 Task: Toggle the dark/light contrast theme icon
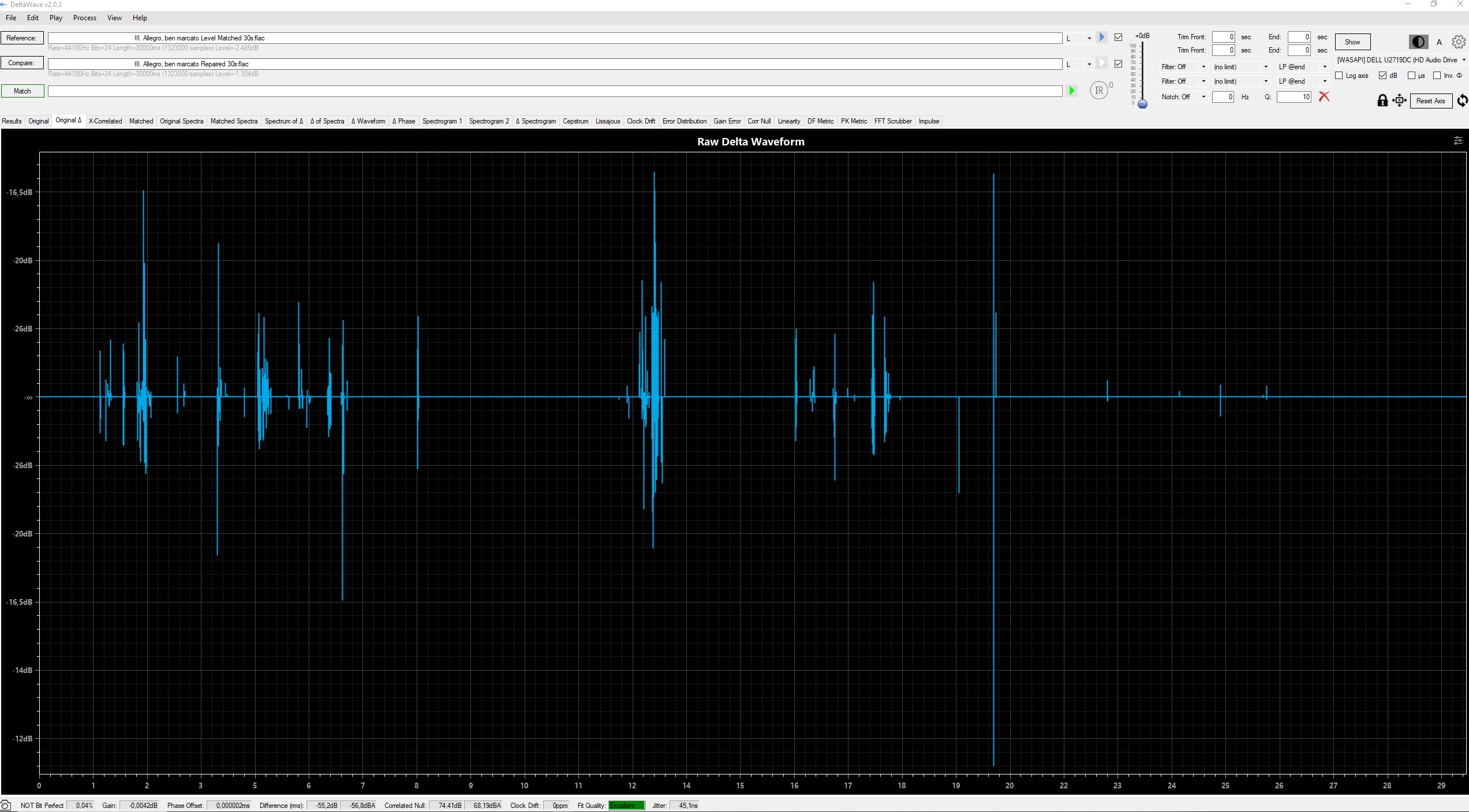pyautogui.click(x=1418, y=42)
